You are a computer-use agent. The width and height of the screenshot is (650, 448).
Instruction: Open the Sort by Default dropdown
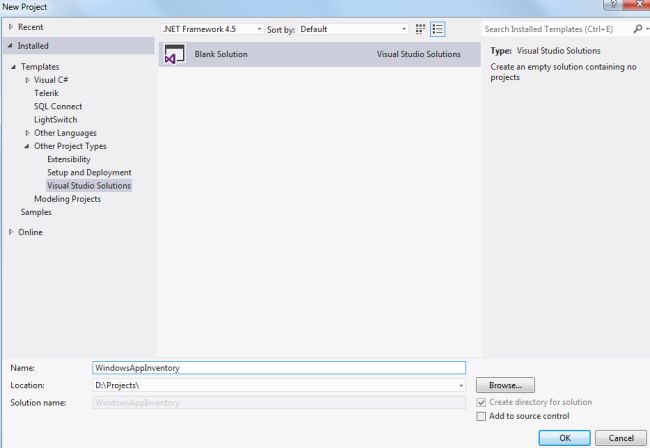click(x=353, y=29)
